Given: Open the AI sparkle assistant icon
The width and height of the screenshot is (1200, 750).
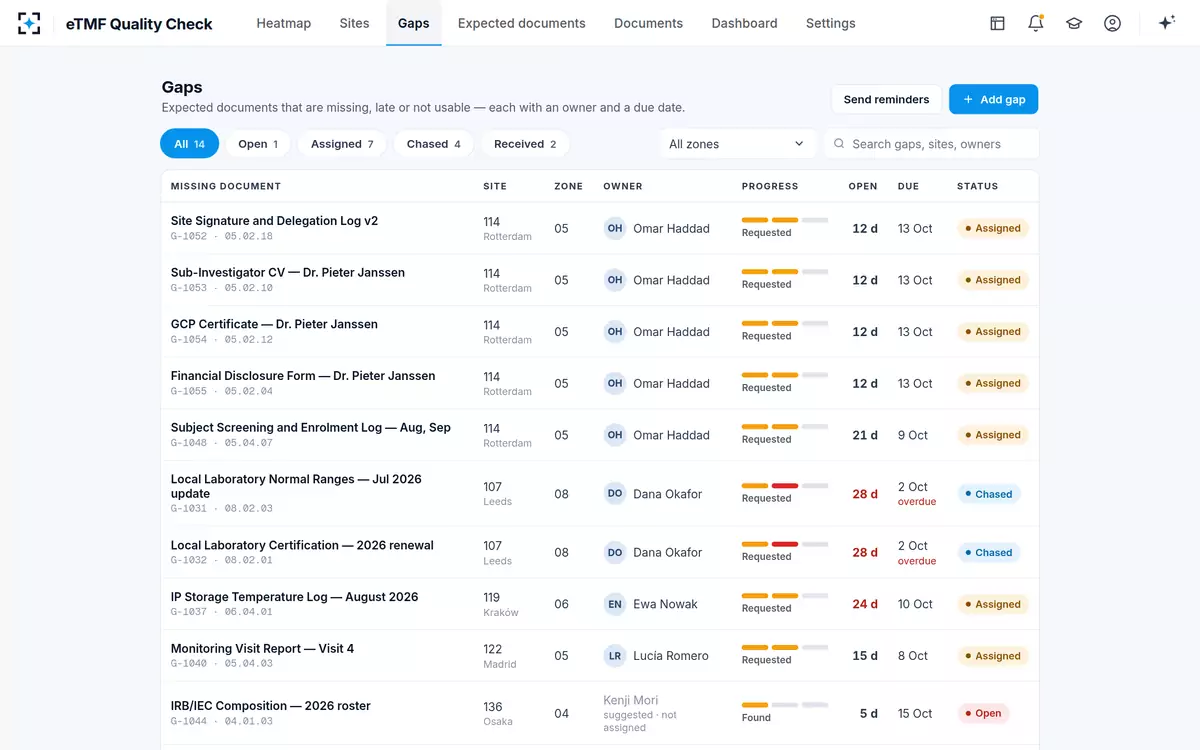Looking at the screenshot, I should coord(1166,23).
